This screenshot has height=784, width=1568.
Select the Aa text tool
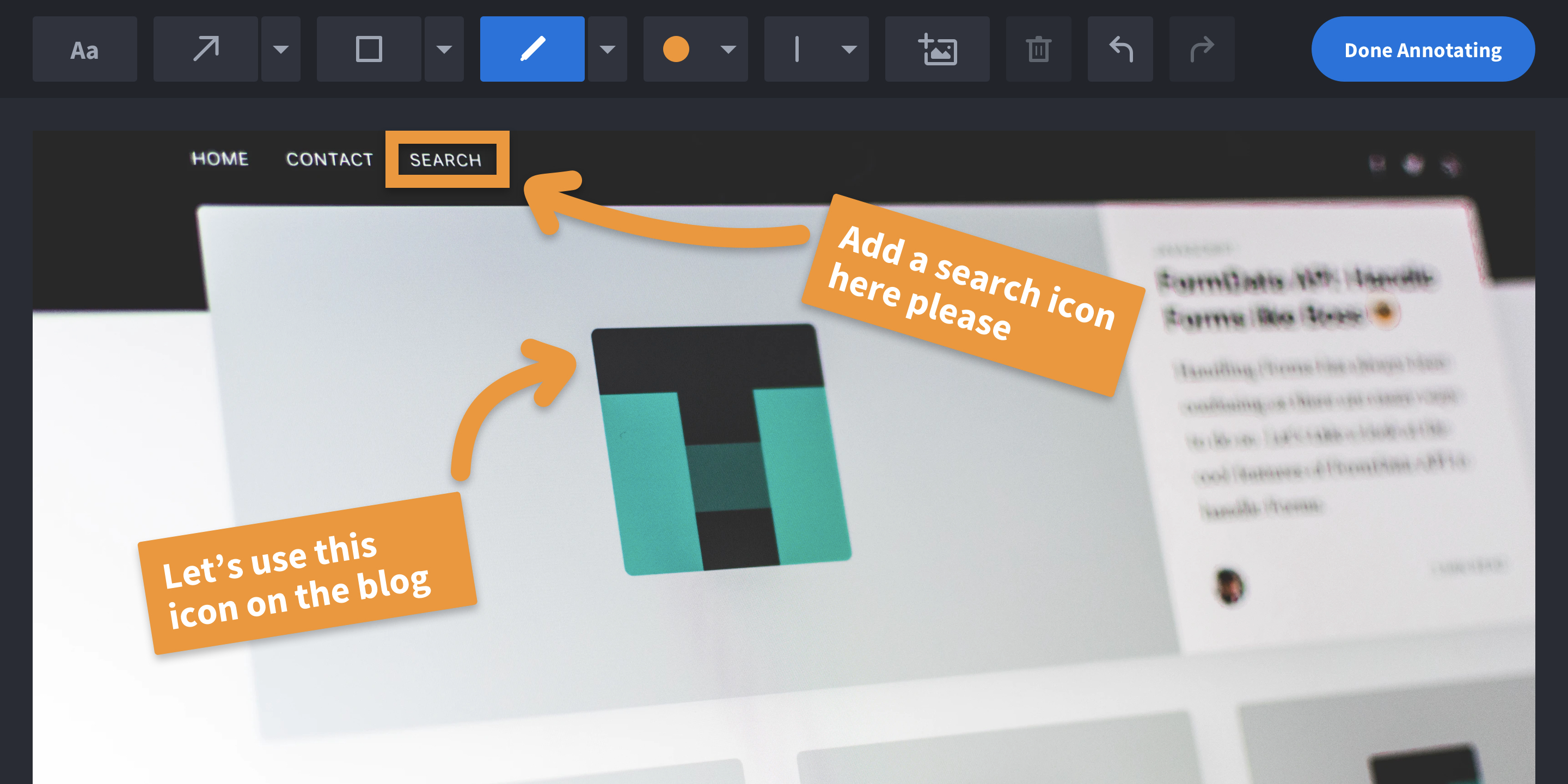(x=84, y=50)
